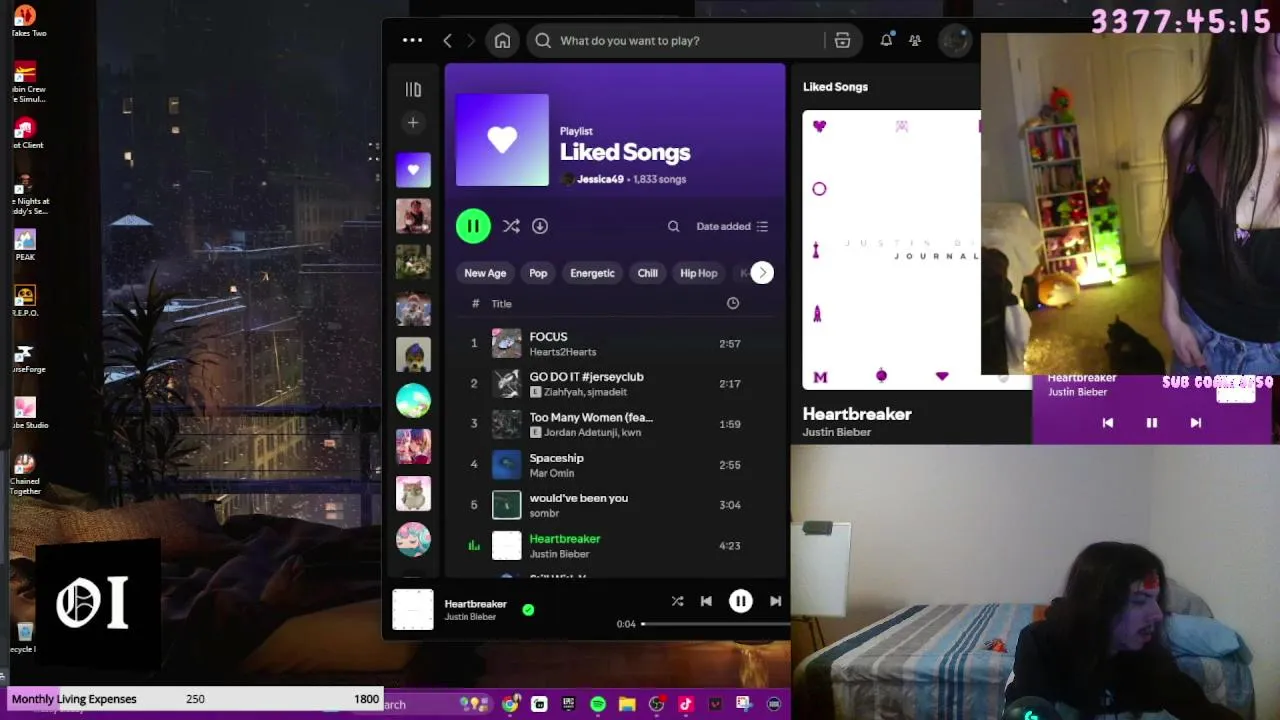Select the track FOCUS by Hearts2Hearts

615,344
